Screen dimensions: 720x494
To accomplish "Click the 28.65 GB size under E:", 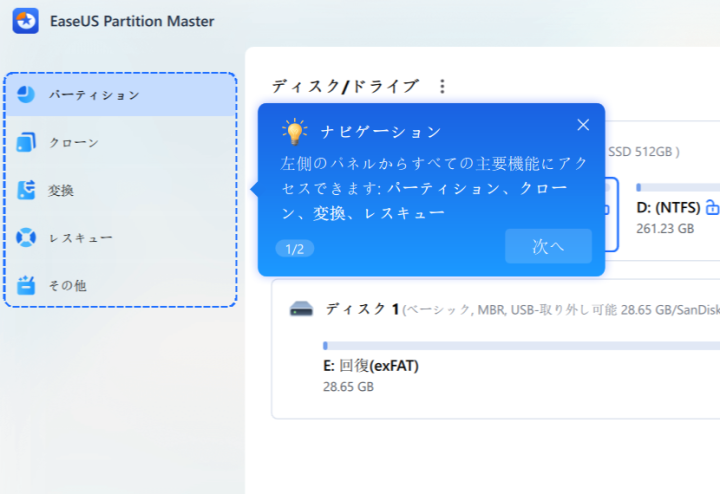I will (x=349, y=387).
